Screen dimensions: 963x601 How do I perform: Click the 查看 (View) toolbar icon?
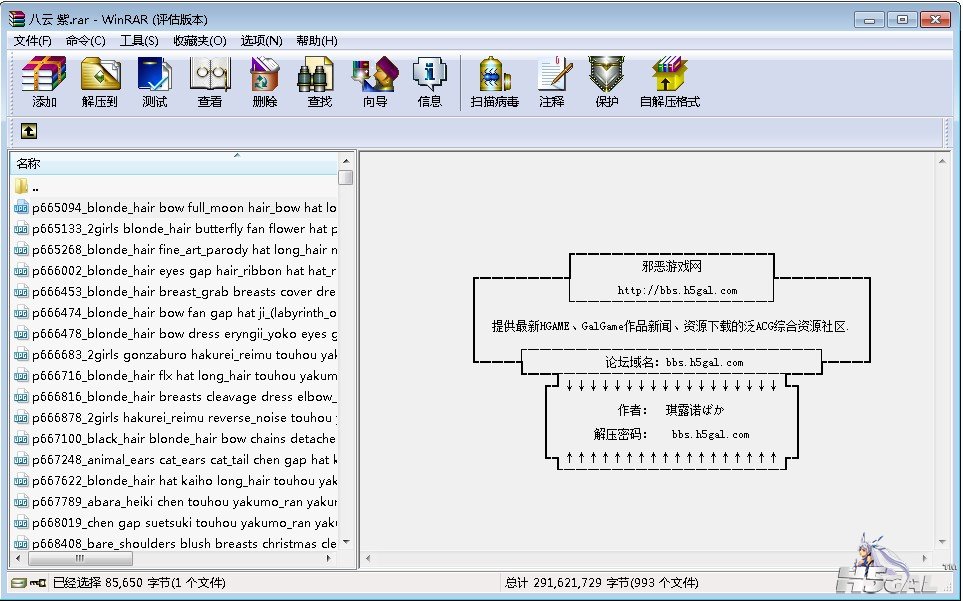(x=209, y=82)
